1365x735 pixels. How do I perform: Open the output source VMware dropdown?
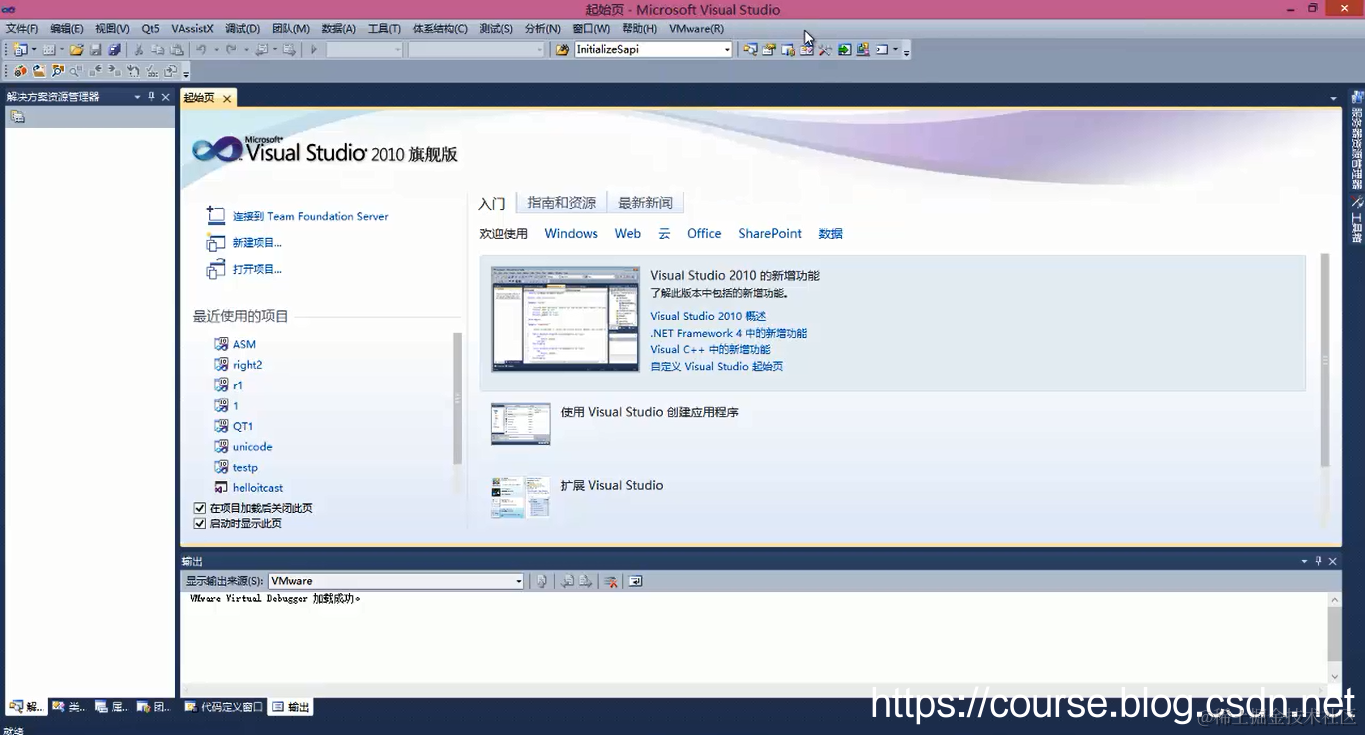[x=518, y=581]
